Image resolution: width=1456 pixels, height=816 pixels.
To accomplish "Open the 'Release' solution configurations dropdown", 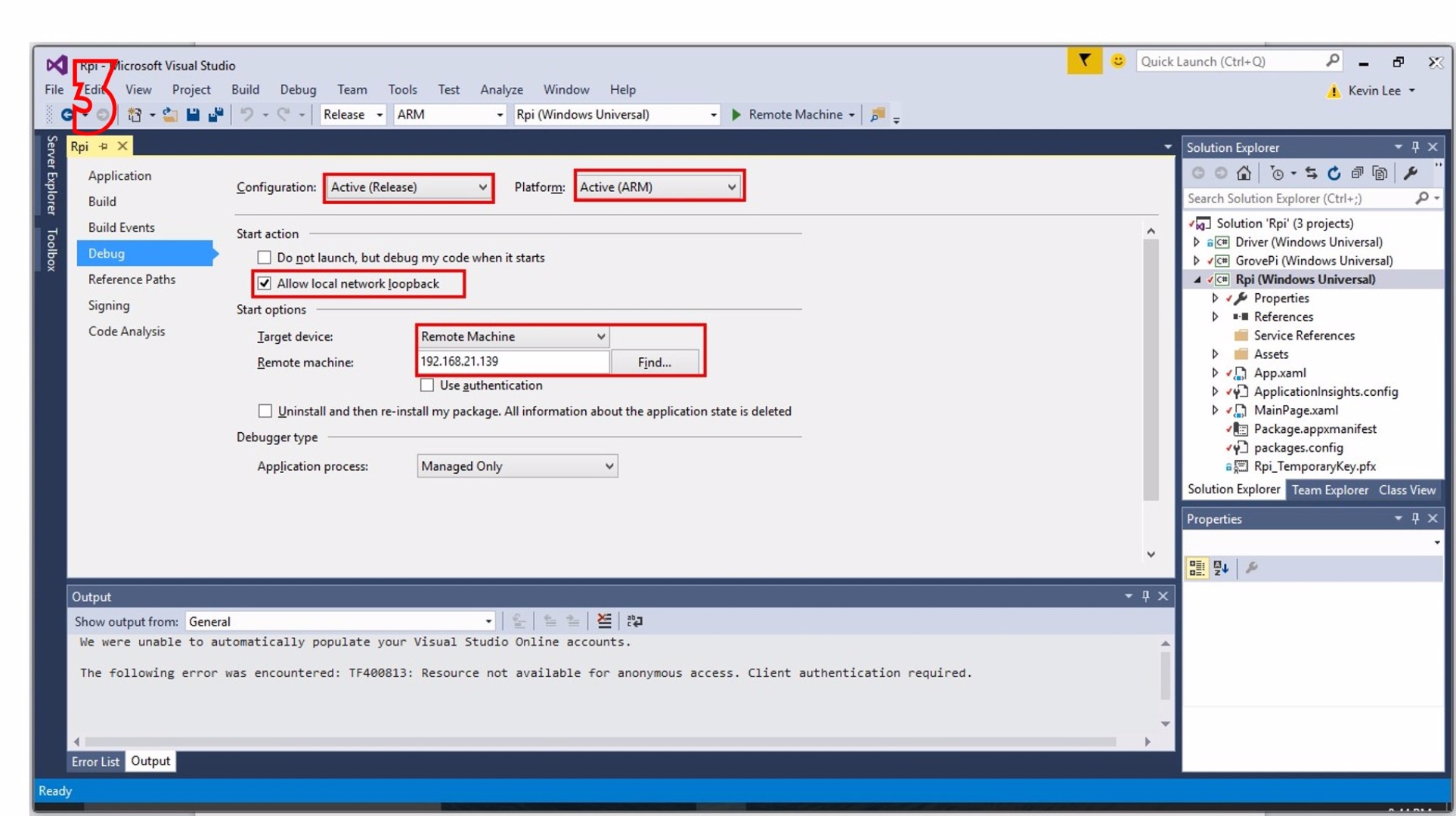I will (353, 115).
